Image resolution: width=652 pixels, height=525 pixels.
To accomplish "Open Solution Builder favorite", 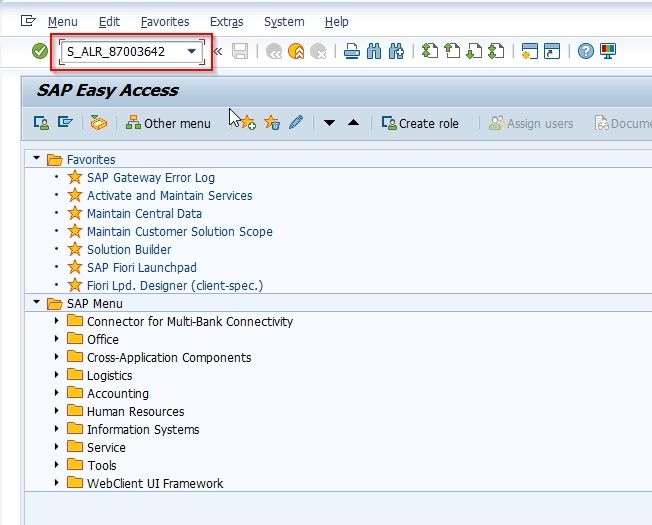I will [x=129, y=250].
